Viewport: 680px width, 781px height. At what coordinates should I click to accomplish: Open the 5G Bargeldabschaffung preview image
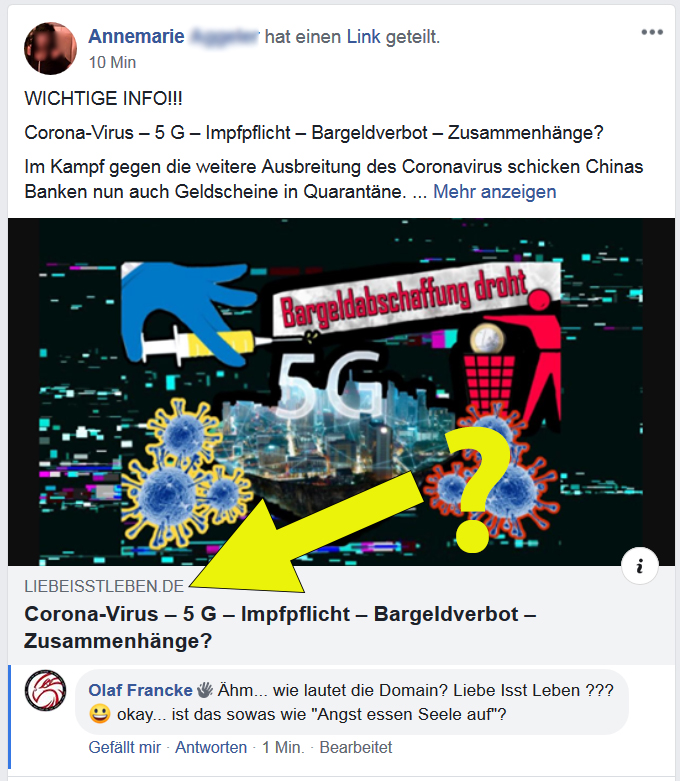coord(341,391)
